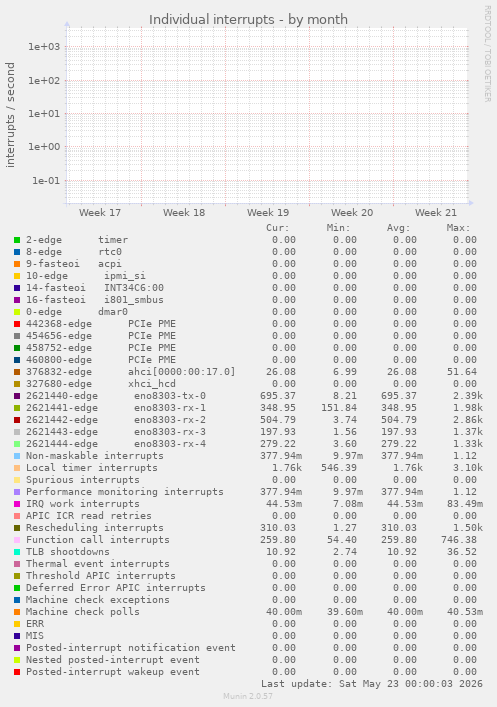Click the Week 21 axis label
The width and height of the screenshot is (497, 707).
pos(436,213)
